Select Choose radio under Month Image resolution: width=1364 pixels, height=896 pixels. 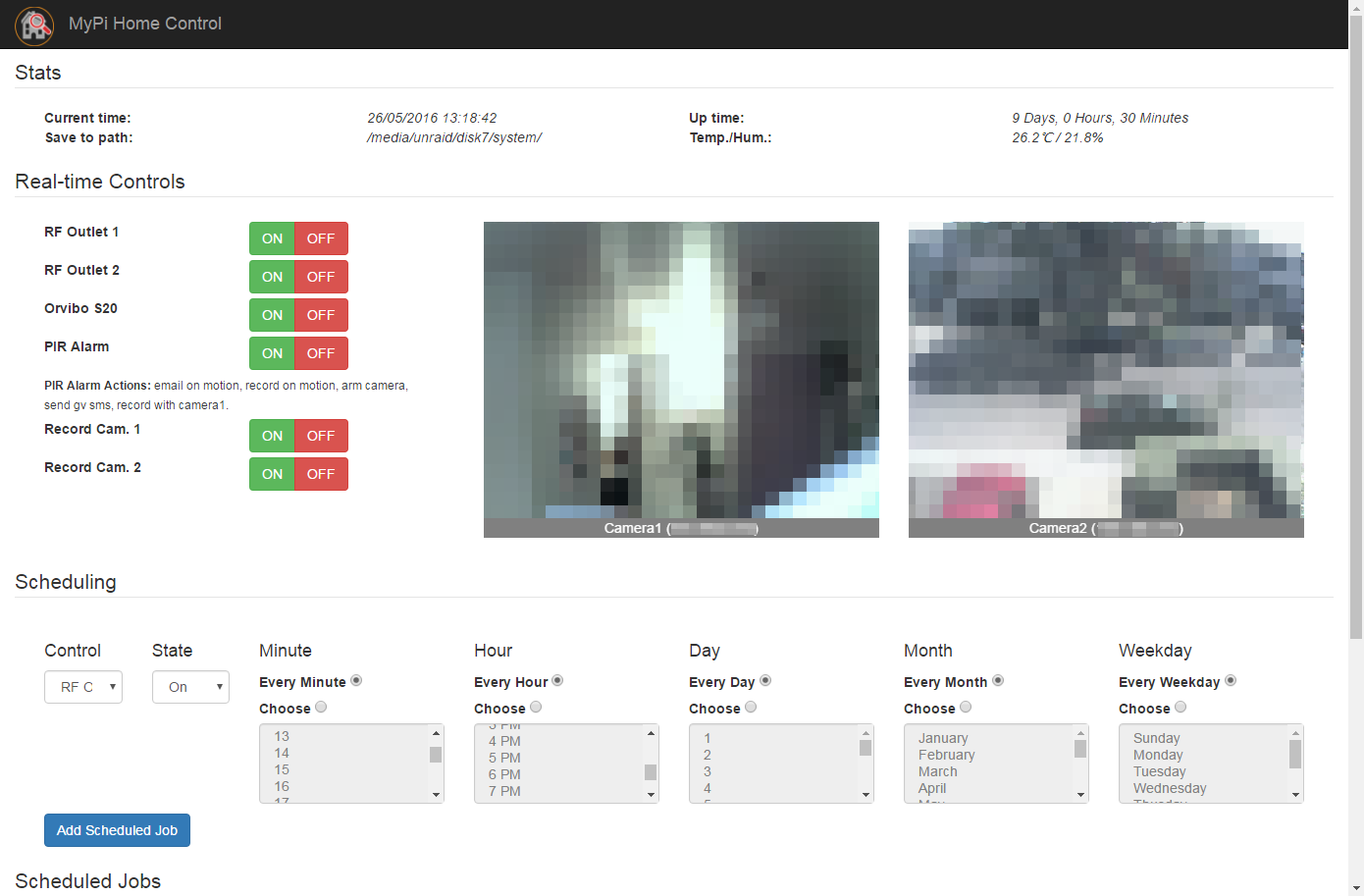coord(966,708)
